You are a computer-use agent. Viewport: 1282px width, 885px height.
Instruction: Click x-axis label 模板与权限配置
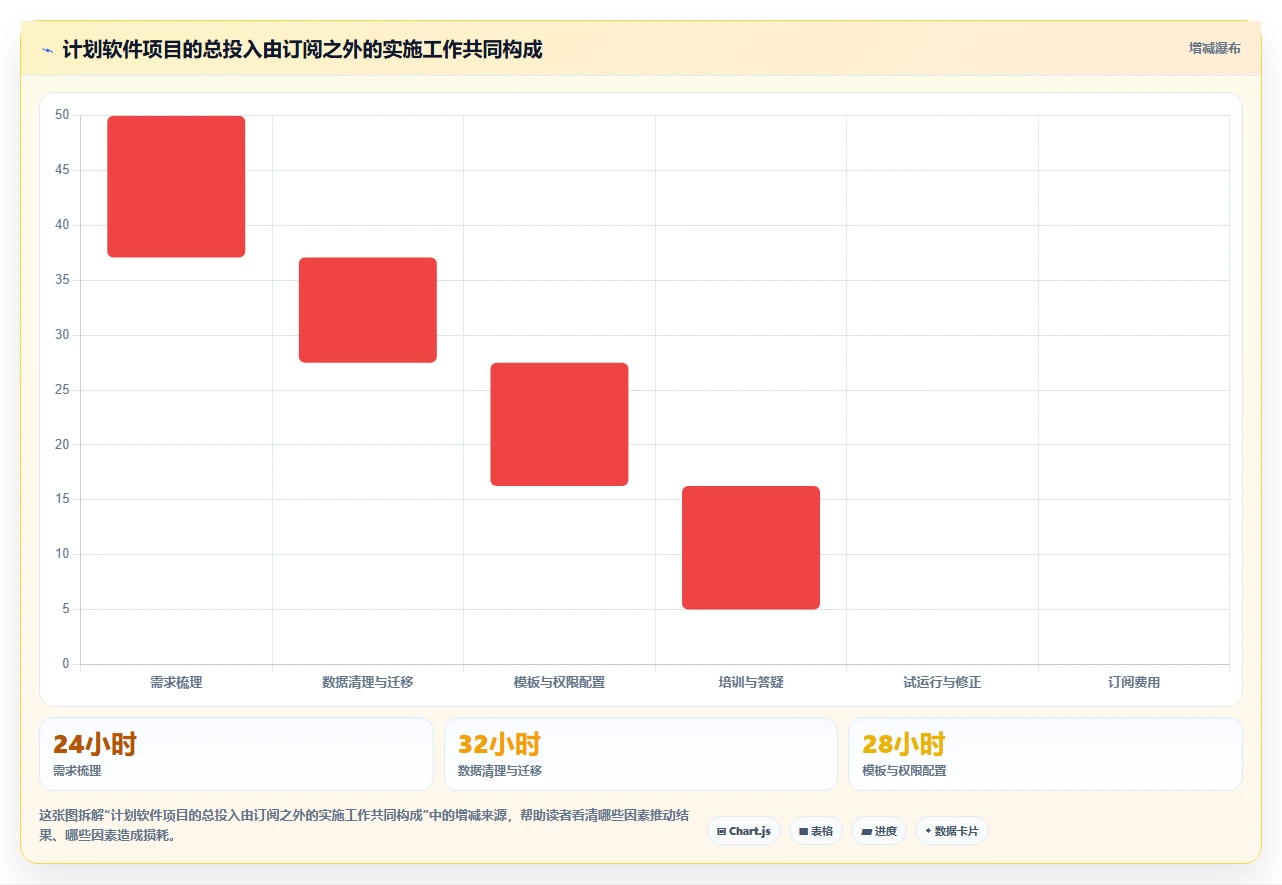(559, 682)
